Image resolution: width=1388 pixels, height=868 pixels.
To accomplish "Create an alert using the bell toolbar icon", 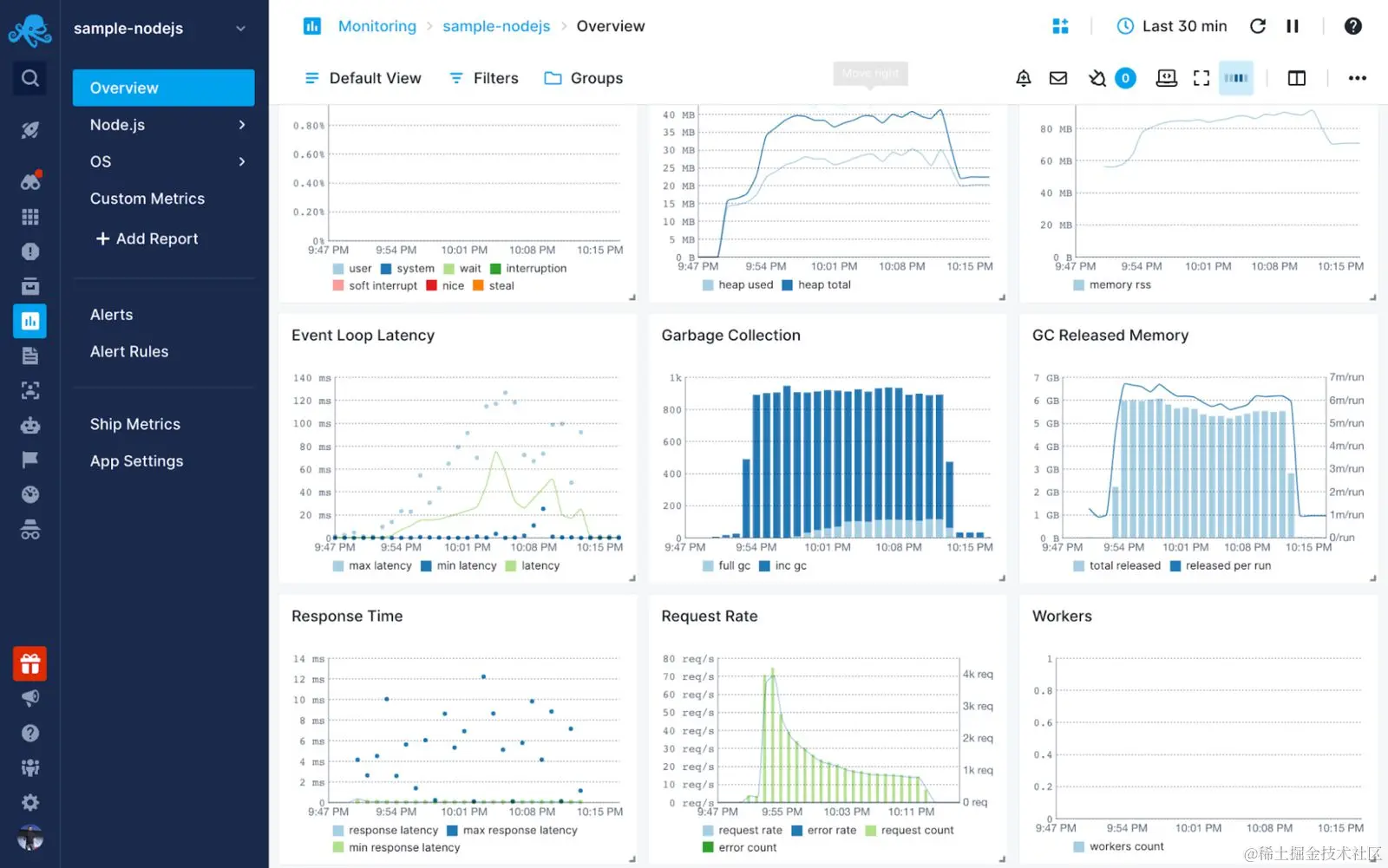I will point(1023,78).
